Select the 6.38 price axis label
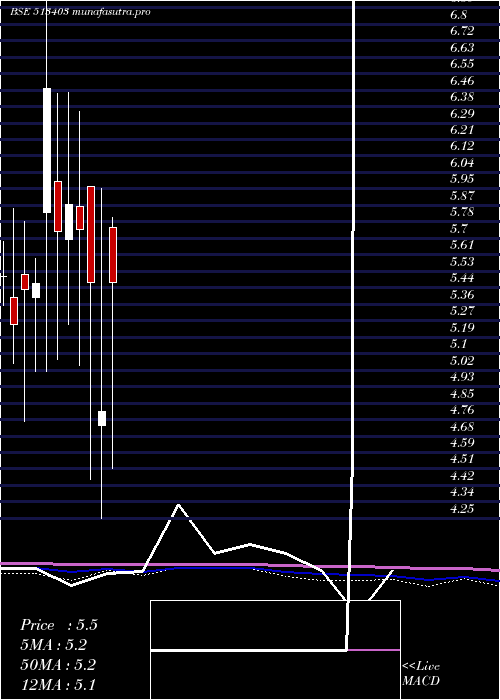The width and height of the screenshot is (500, 700). tap(462, 97)
